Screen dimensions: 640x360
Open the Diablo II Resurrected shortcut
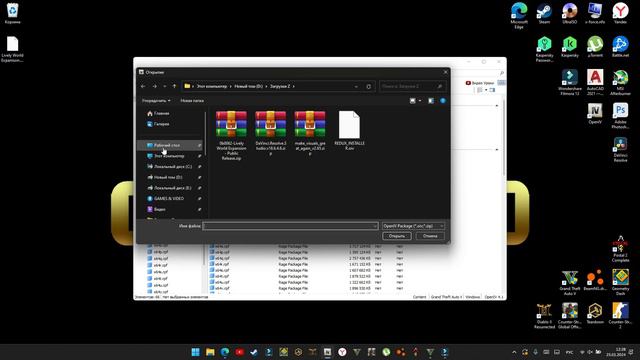pyautogui.click(x=544, y=316)
